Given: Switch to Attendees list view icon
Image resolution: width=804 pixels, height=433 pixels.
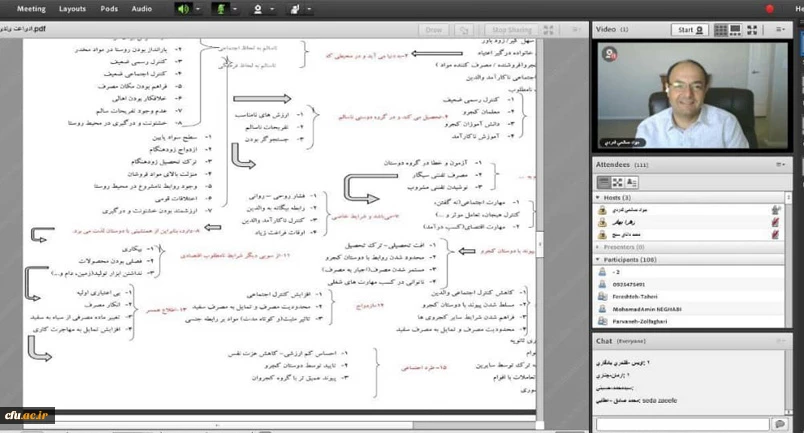Looking at the screenshot, I should coord(604,182).
